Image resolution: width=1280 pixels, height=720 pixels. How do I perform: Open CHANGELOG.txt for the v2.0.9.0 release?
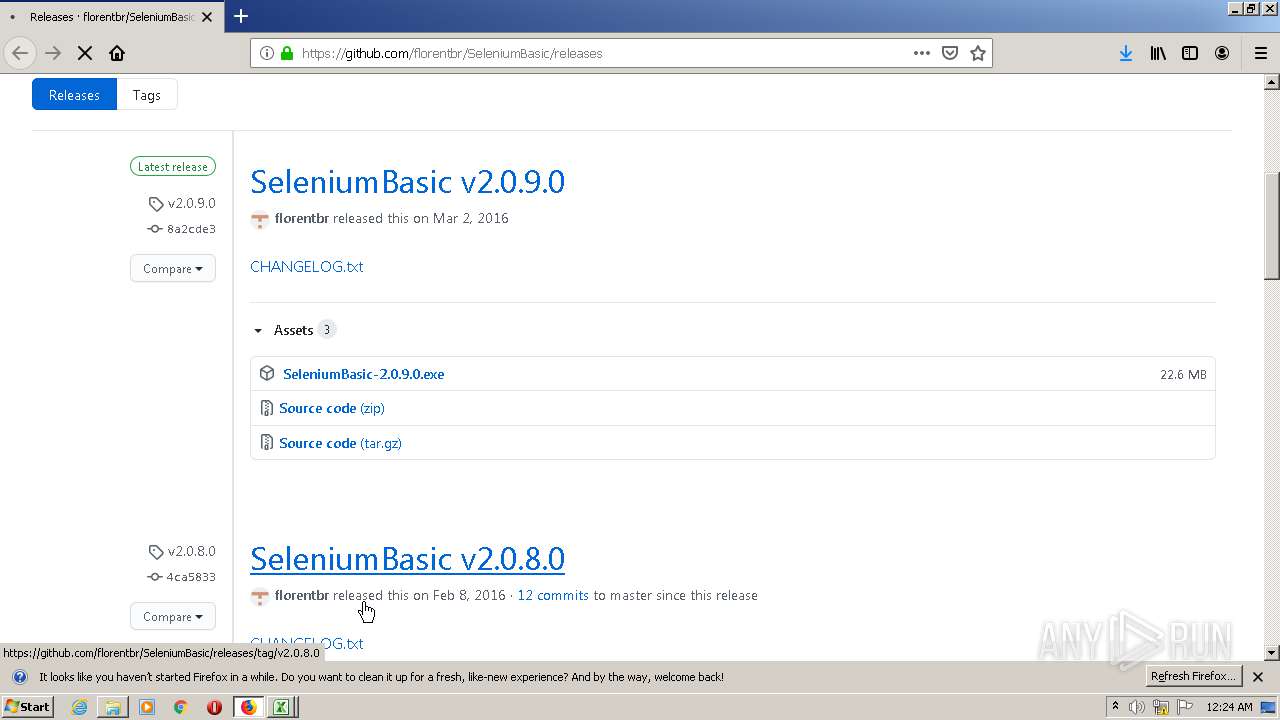(x=306, y=267)
